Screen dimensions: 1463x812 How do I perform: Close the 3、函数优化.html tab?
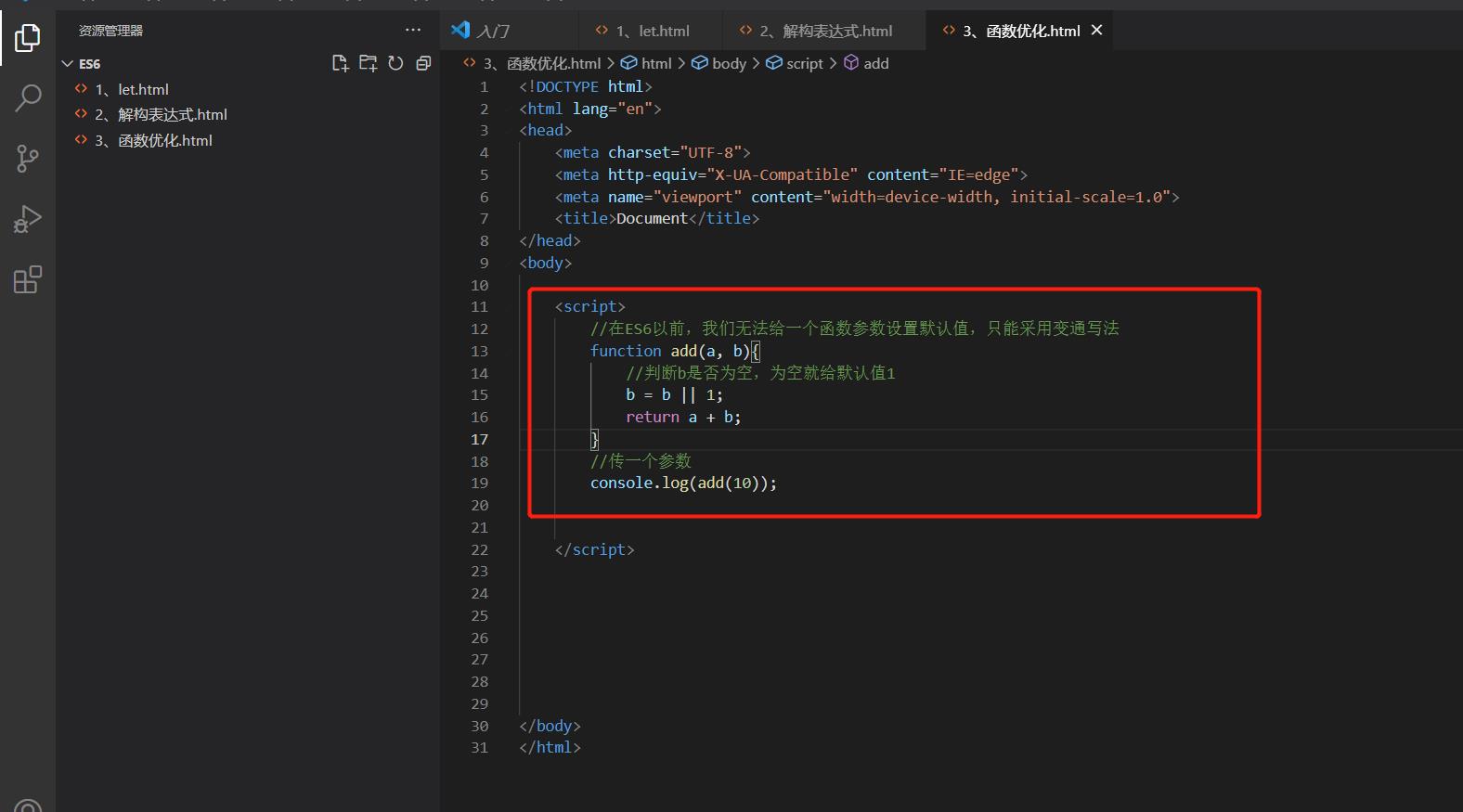(x=1096, y=30)
